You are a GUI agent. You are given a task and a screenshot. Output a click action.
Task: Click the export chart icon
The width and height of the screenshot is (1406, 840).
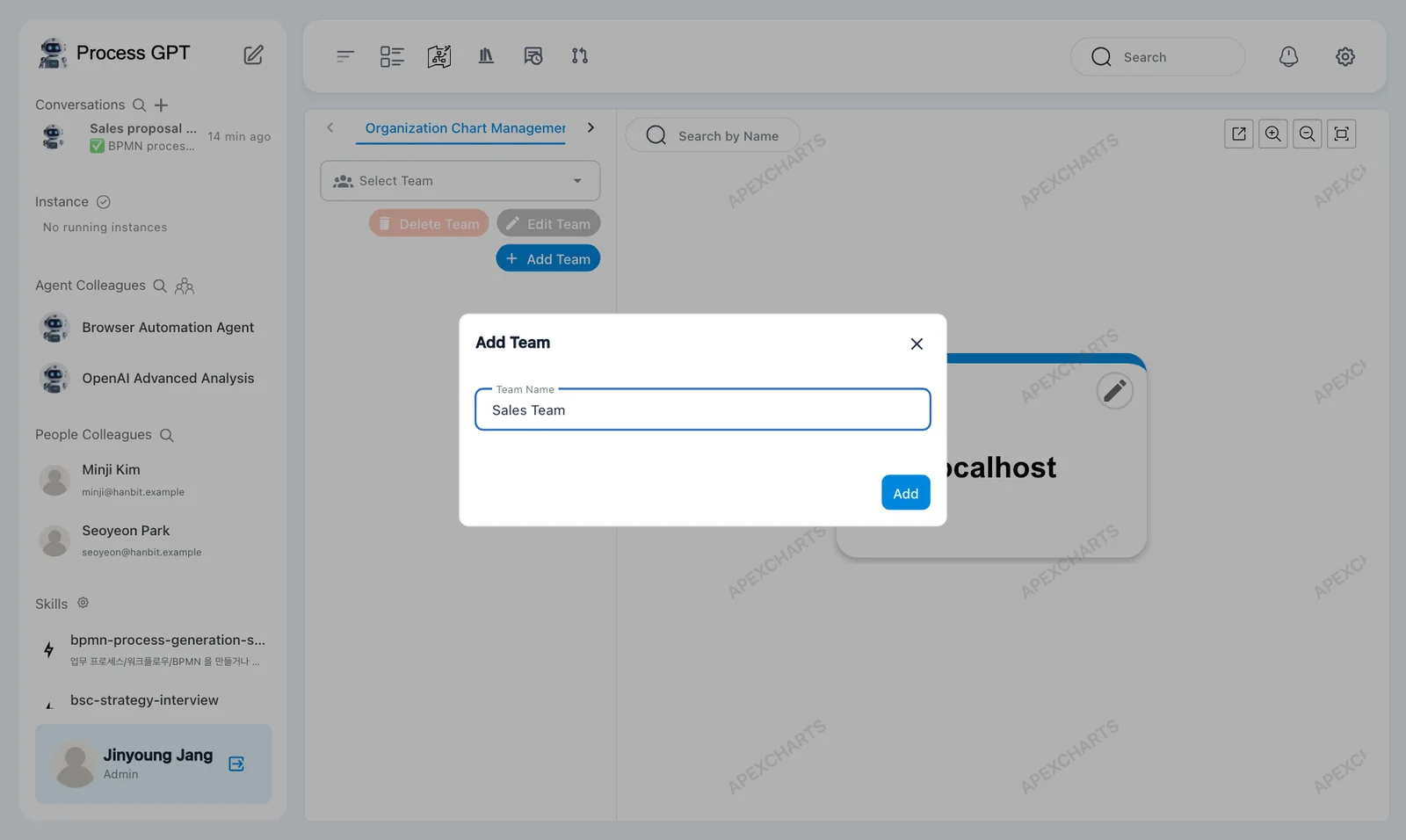tap(1239, 134)
